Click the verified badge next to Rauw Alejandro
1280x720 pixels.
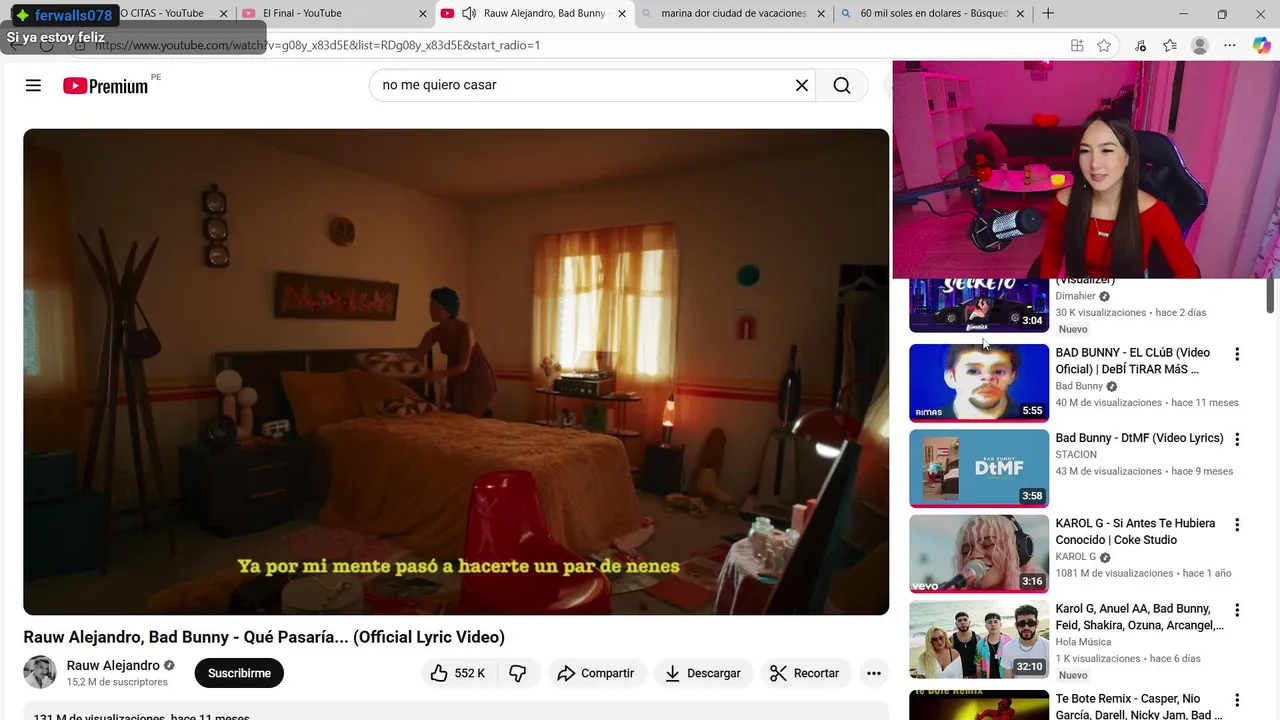[169, 665]
